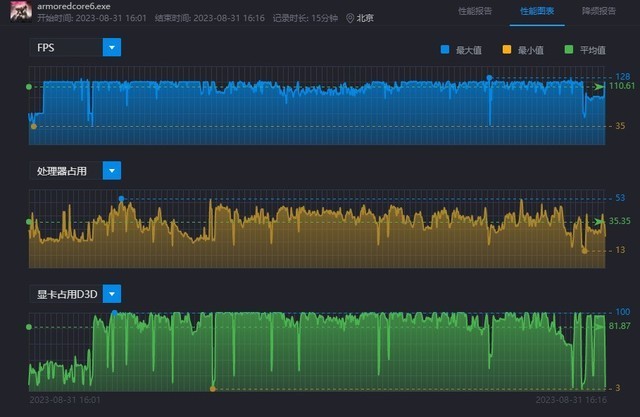Click the 北京 location text

[365, 18]
